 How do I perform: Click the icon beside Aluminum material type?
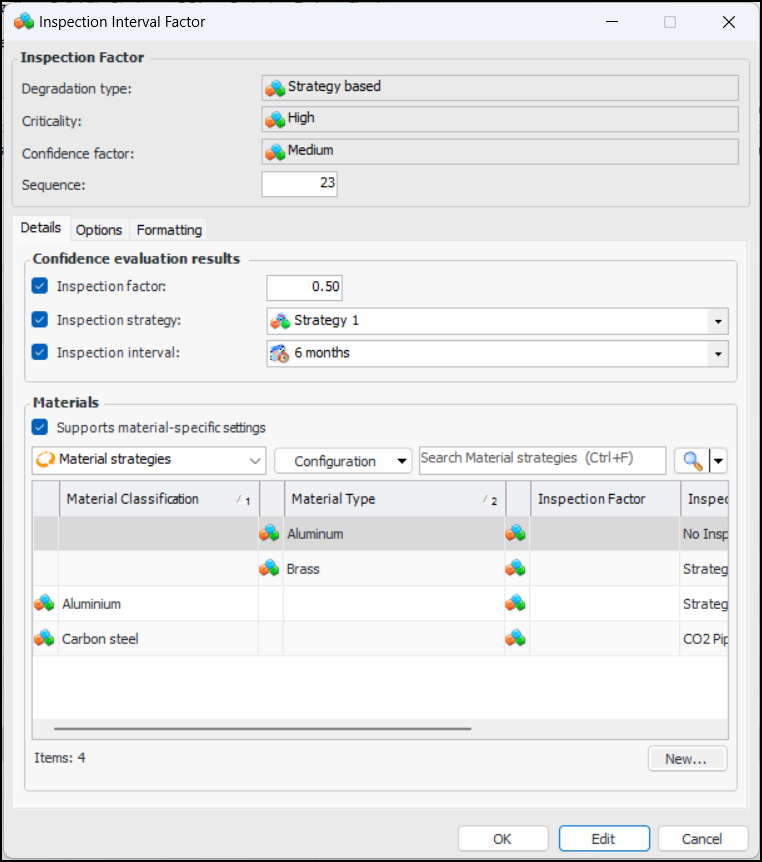269,534
